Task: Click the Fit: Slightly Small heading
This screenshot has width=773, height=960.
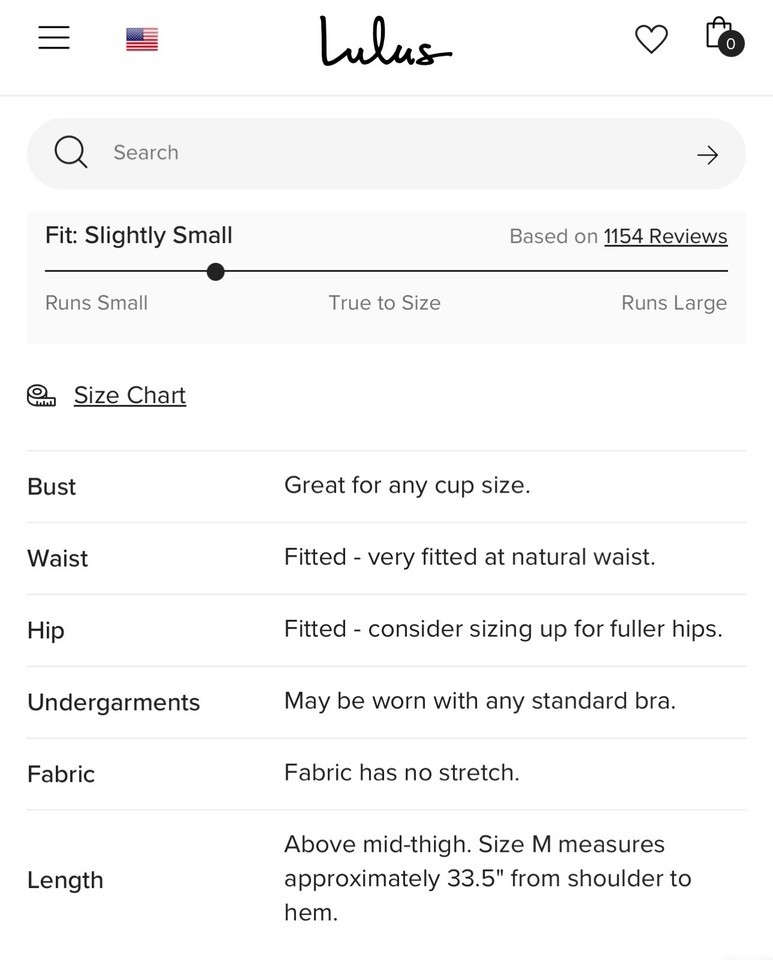Action: pyautogui.click(x=139, y=236)
